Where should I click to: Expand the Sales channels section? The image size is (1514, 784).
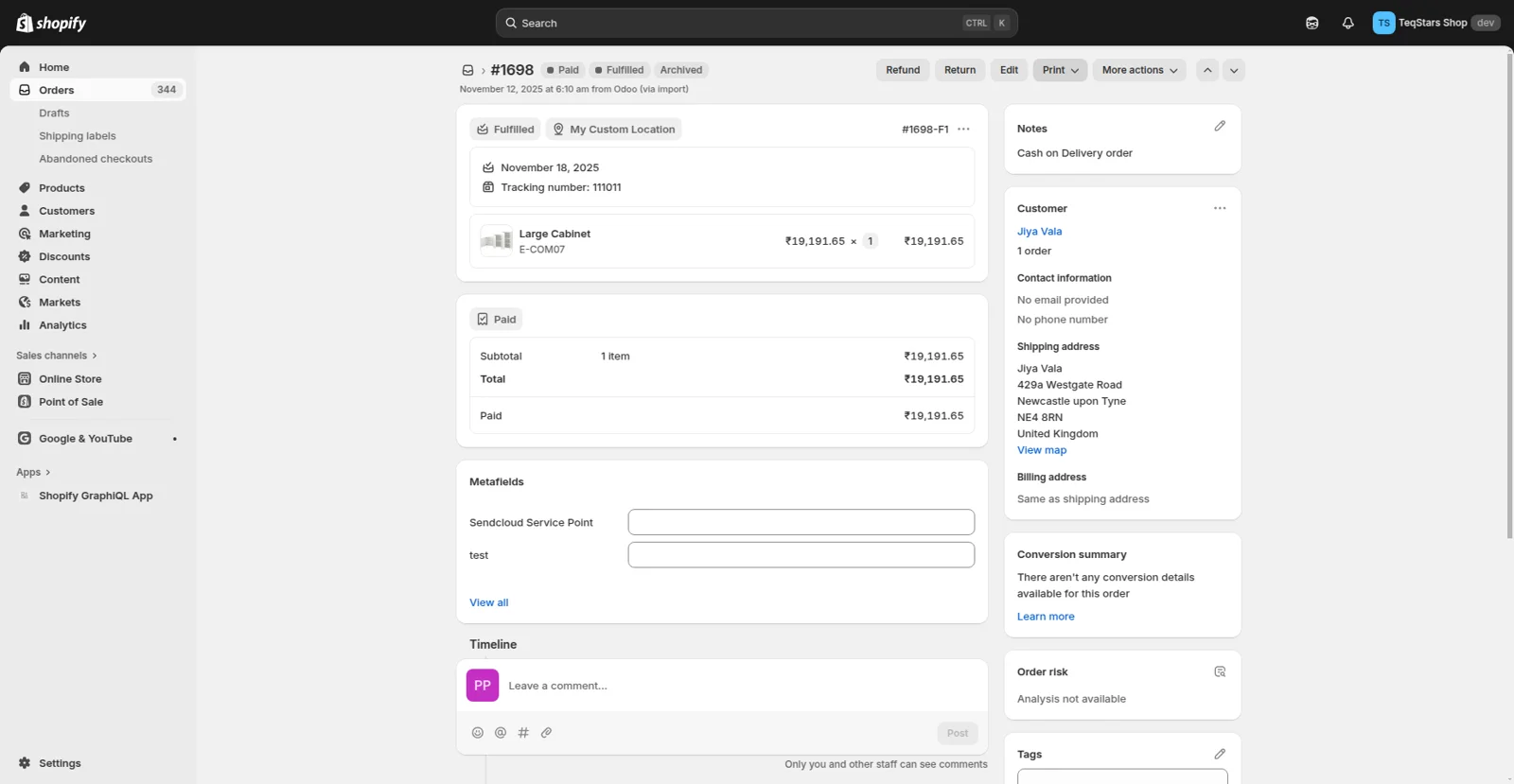[57, 356]
